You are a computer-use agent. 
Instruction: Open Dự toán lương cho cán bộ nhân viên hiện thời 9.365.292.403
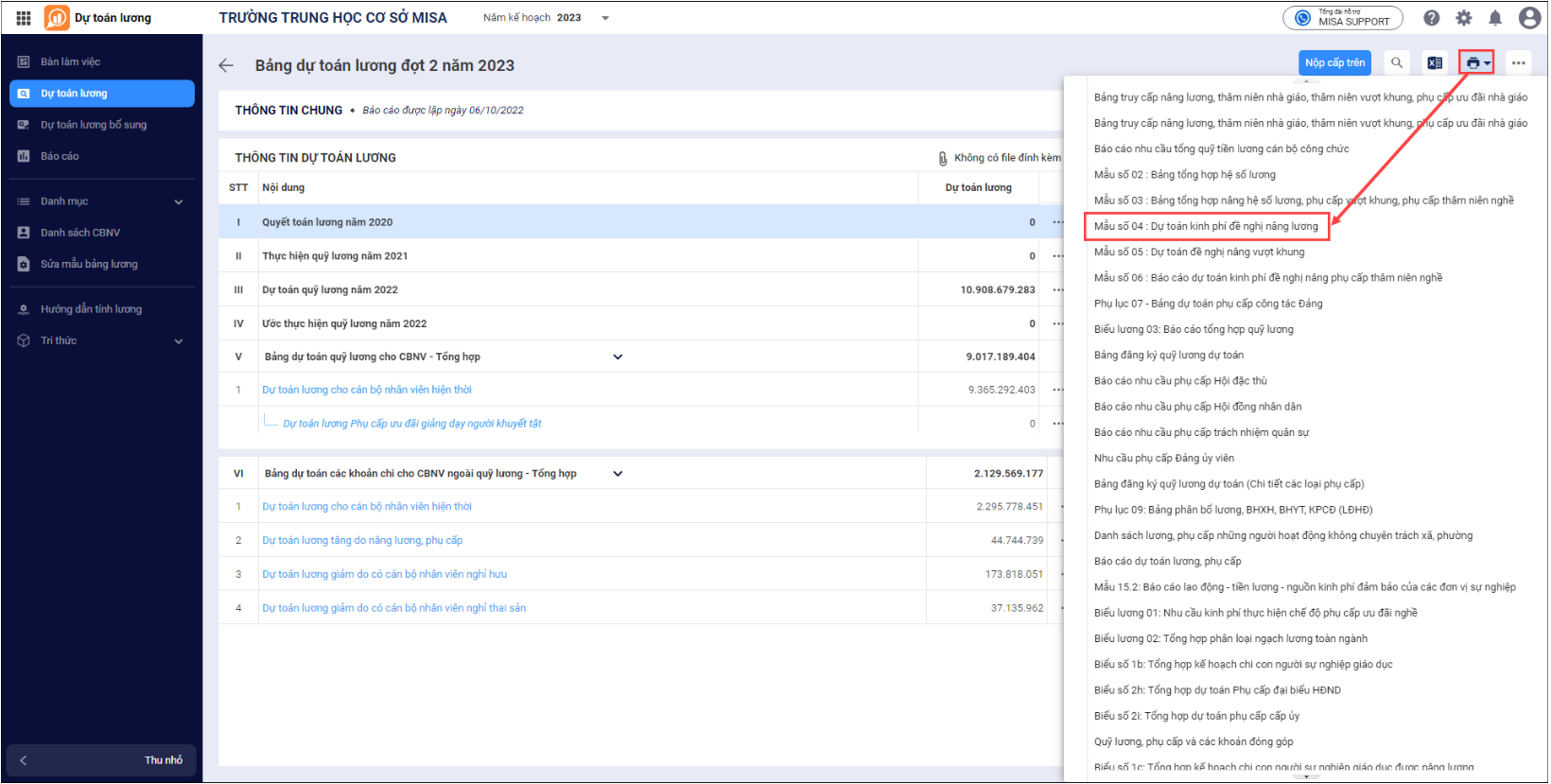point(367,390)
